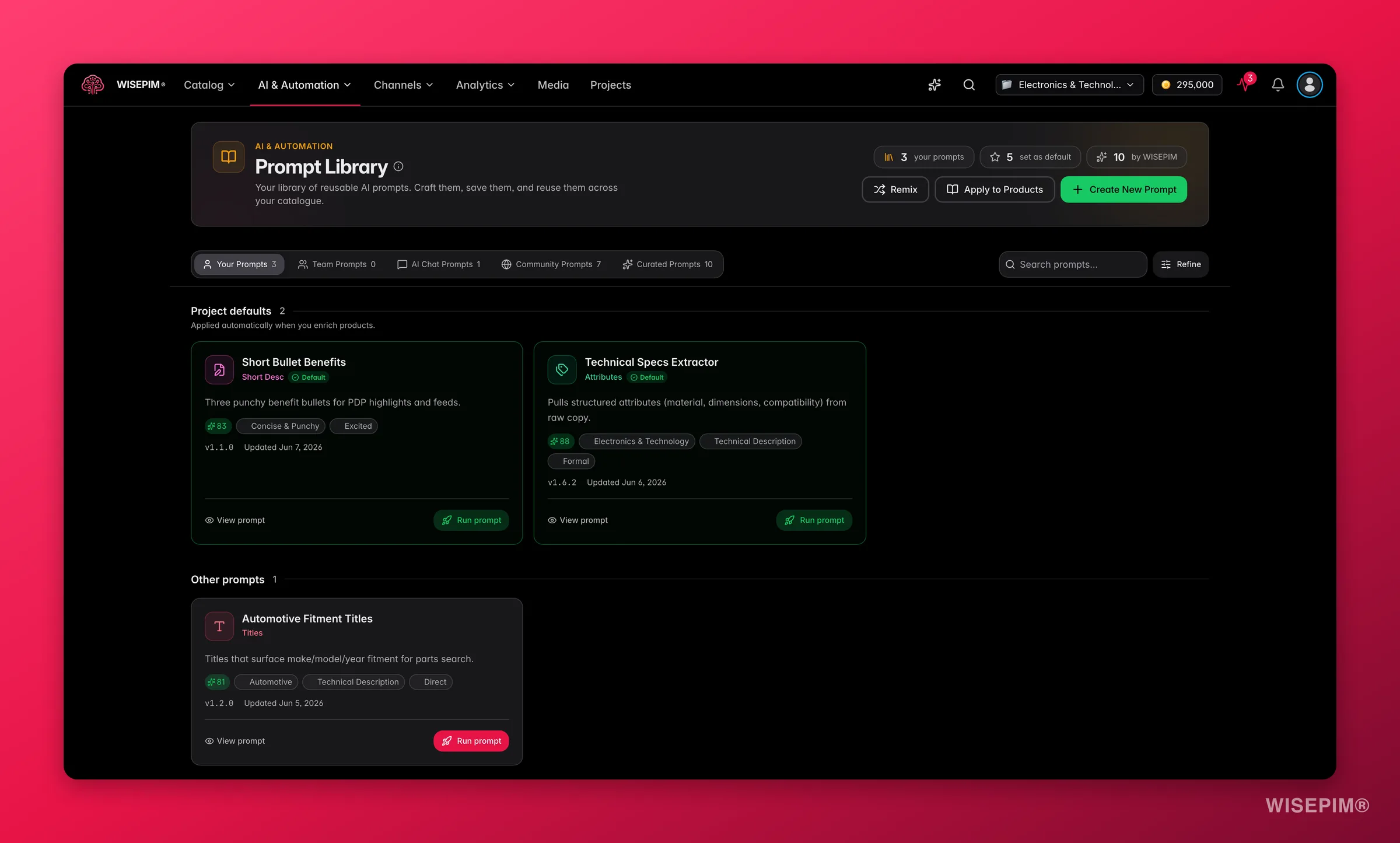This screenshot has width=1400, height=843.
Task: Open the Electronics & Technol... project selector
Action: (x=1069, y=85)
